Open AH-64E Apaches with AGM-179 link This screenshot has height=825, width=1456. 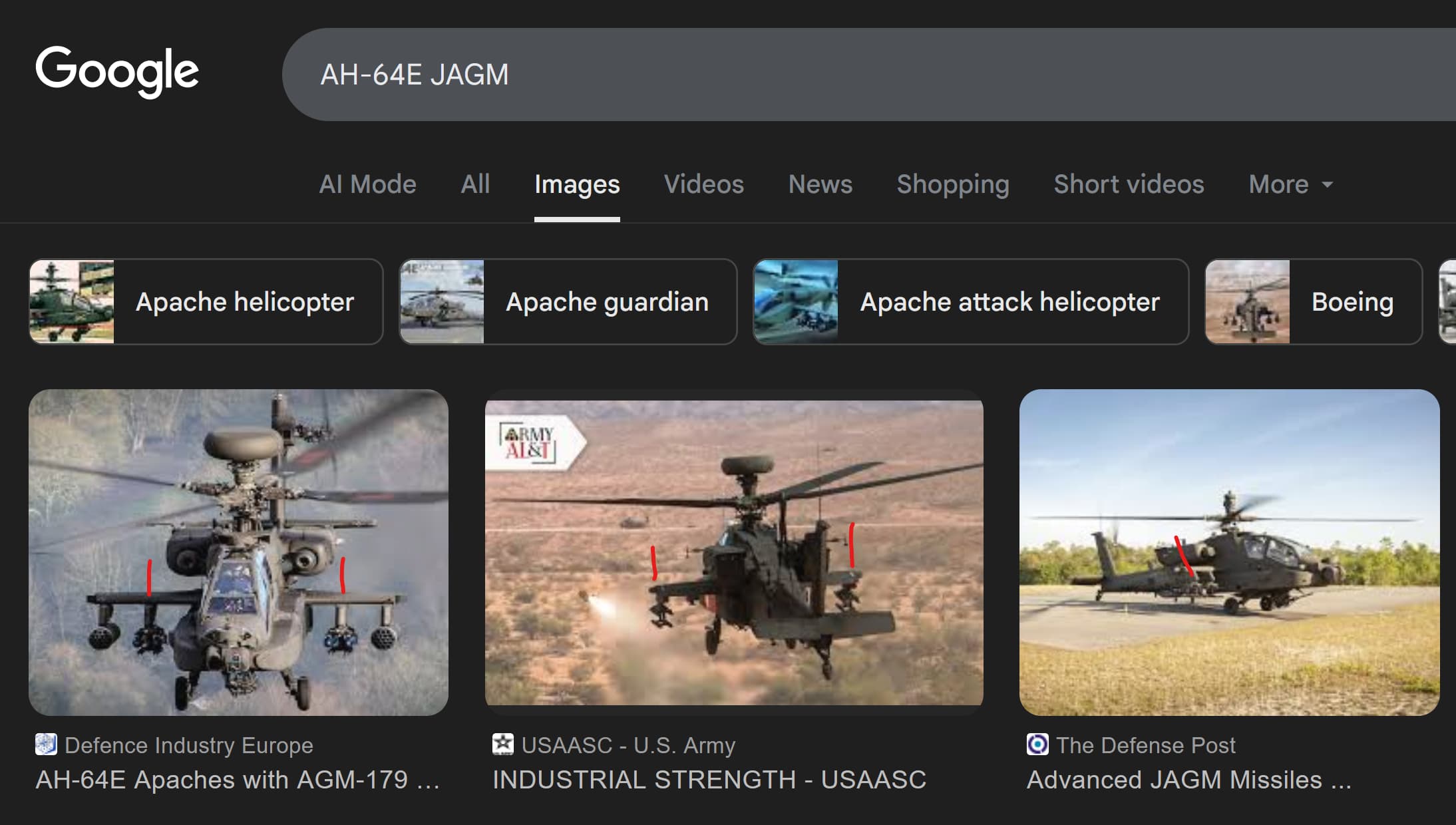(238, 780)
